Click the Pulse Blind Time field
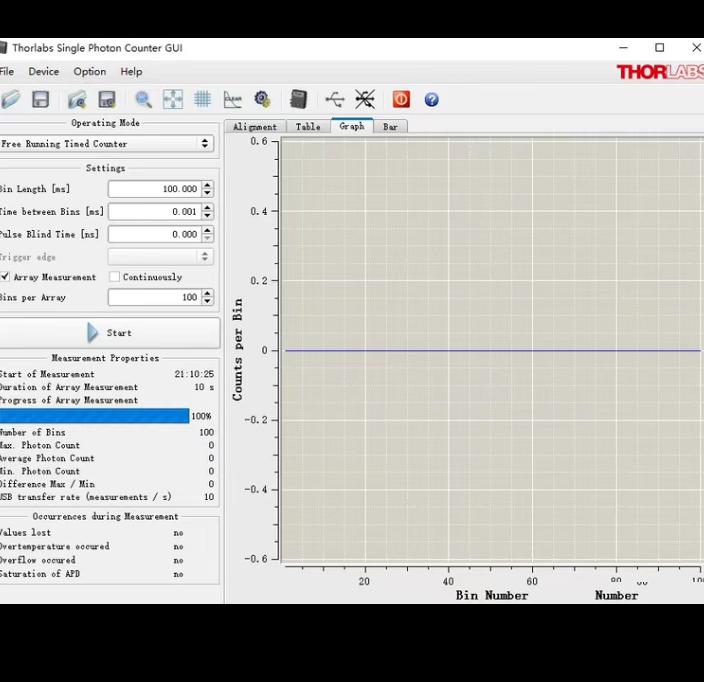Viewport: 704px width, 682px height. click(155, 234)
